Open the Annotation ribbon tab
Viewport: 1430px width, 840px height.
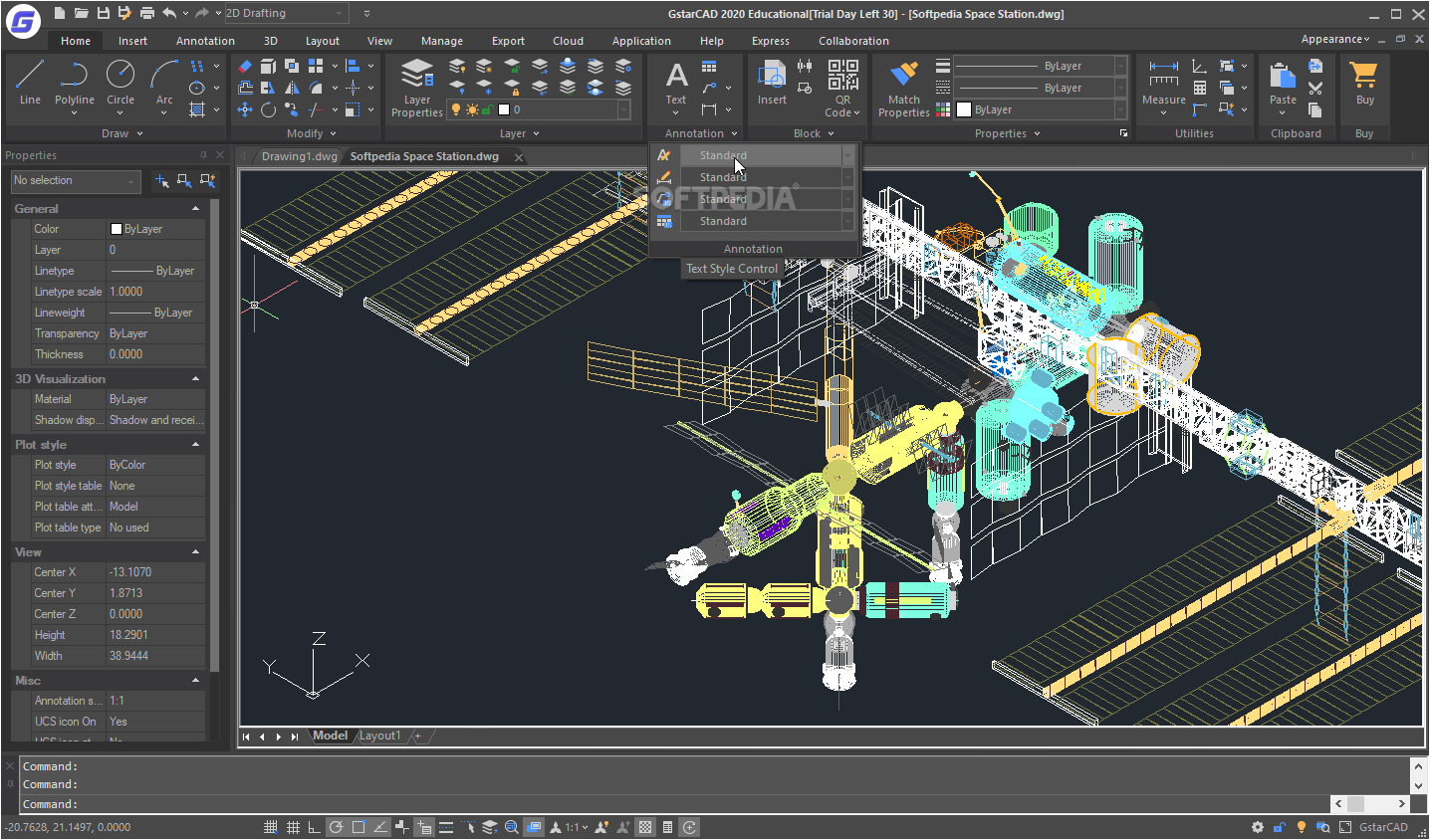(x=205, y=41)
